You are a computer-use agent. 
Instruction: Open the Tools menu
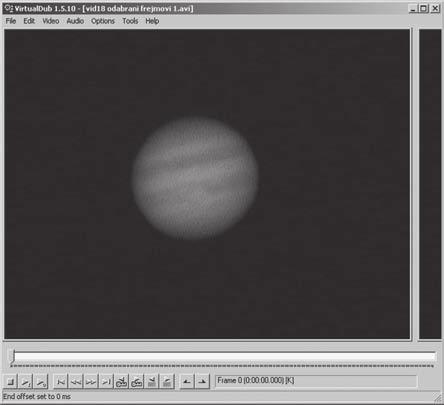tap(130, 21)
